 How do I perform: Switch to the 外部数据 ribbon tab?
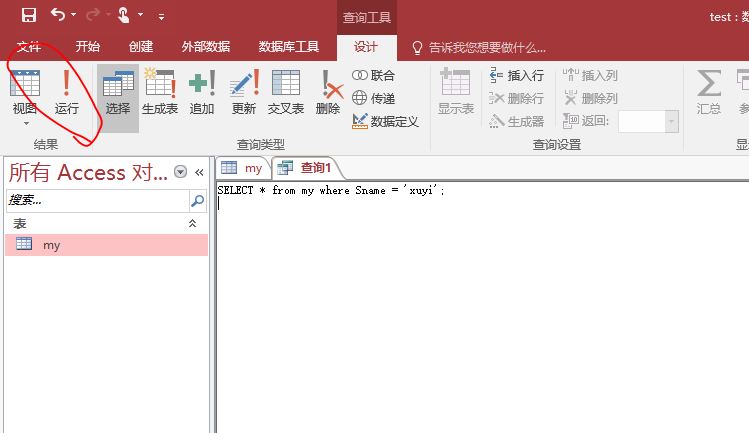(206, 47)
